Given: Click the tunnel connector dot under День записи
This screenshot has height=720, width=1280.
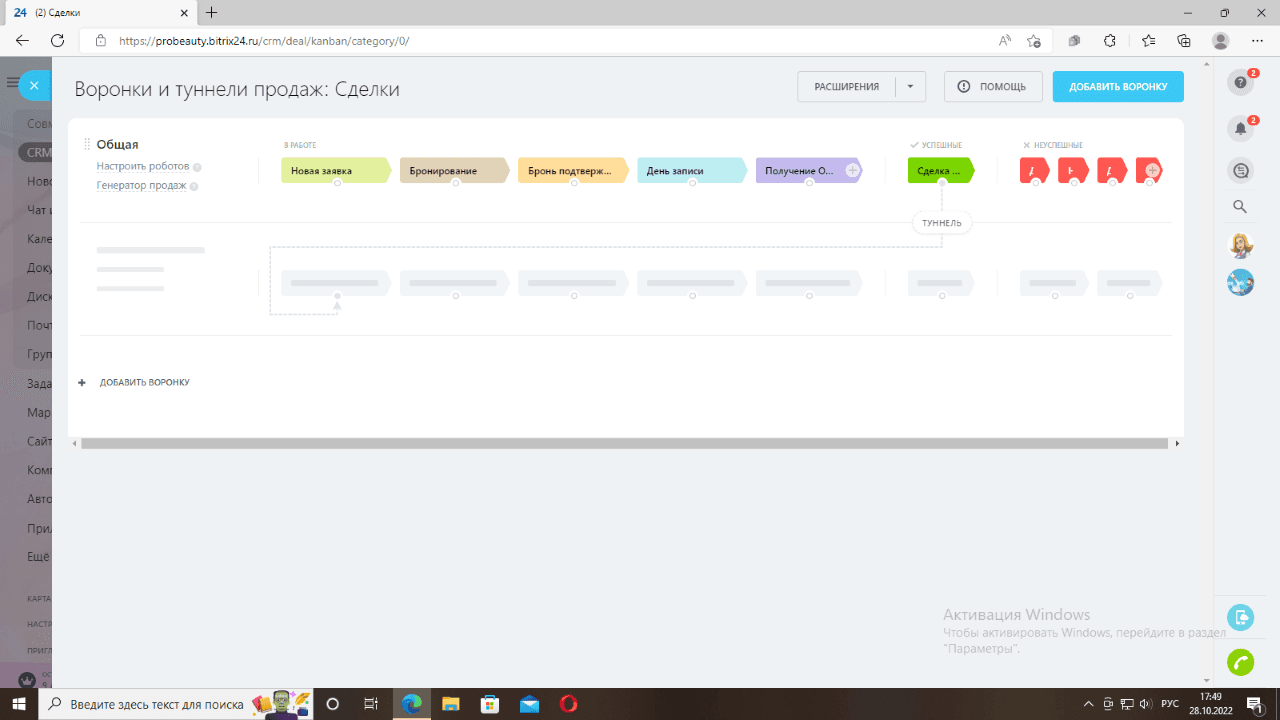Looking at the screenshot, I should 693,184.
